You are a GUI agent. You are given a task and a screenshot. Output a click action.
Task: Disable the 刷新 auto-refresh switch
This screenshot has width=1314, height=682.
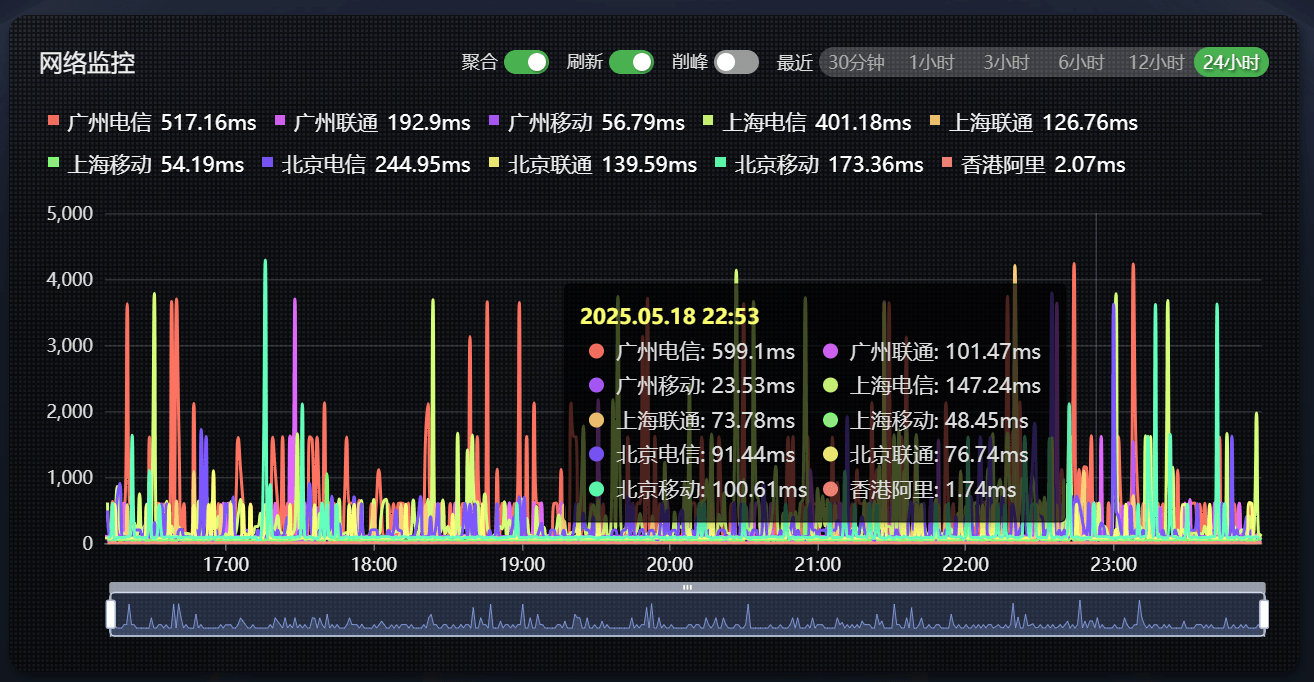(x=631, y=62)
